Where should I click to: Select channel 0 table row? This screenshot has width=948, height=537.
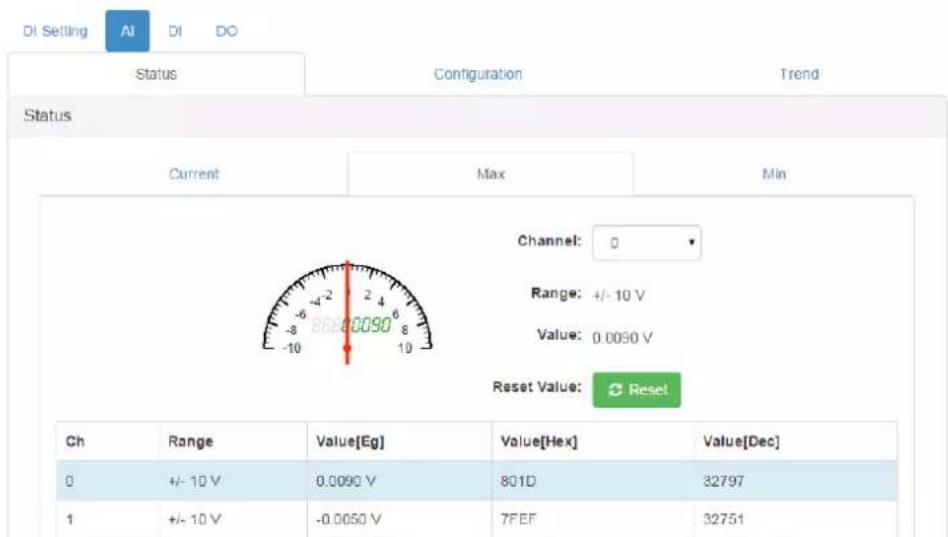[476, 481]
